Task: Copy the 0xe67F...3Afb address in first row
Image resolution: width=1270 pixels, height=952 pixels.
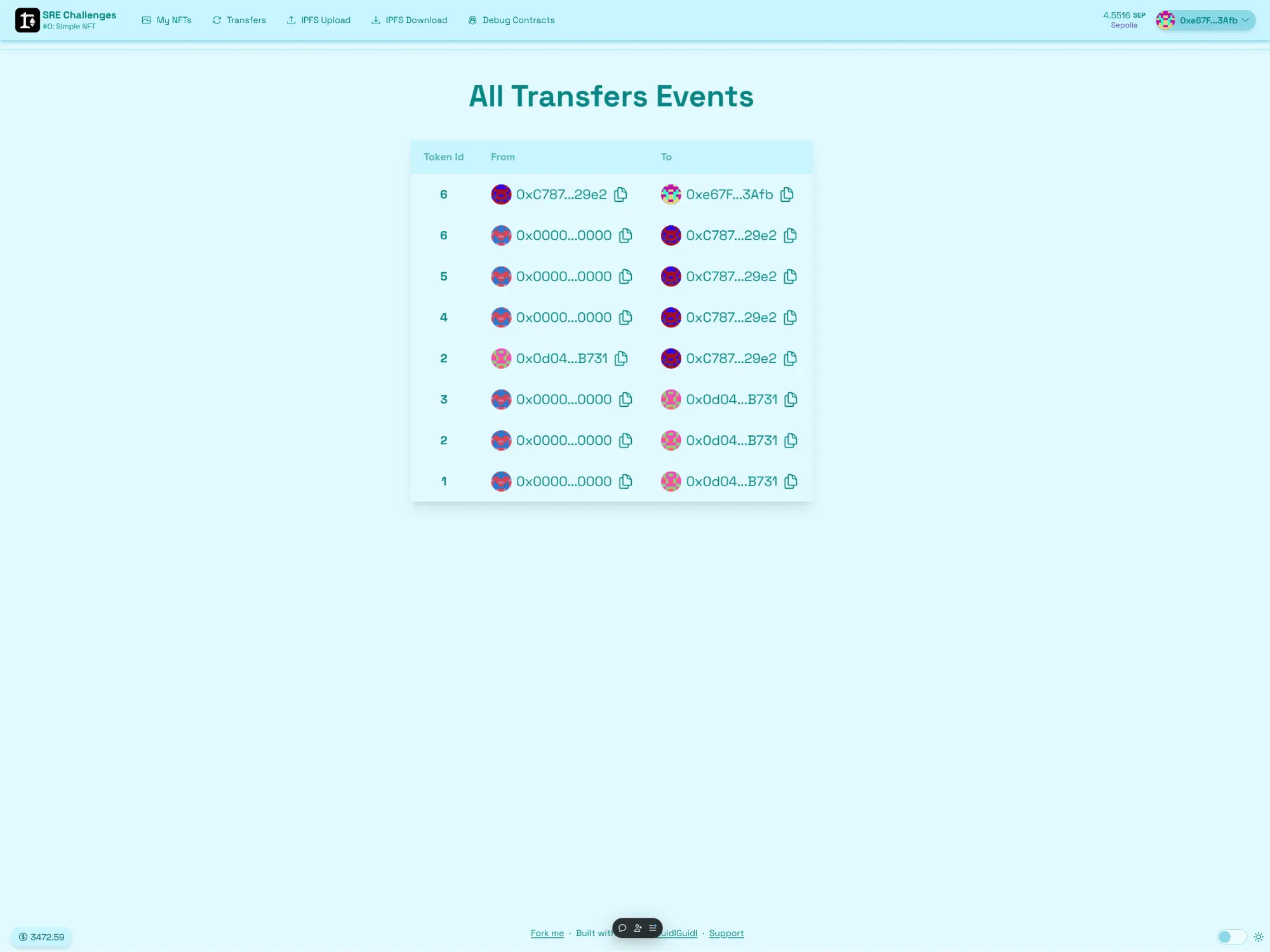Action: [787, 194]
